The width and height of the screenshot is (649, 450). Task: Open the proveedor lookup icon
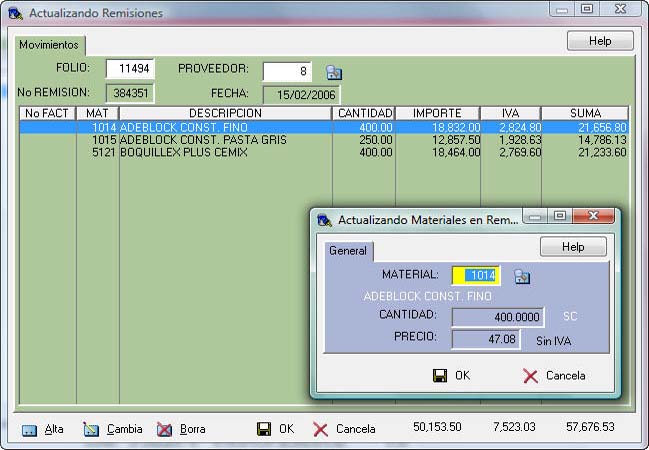point(334,72)
